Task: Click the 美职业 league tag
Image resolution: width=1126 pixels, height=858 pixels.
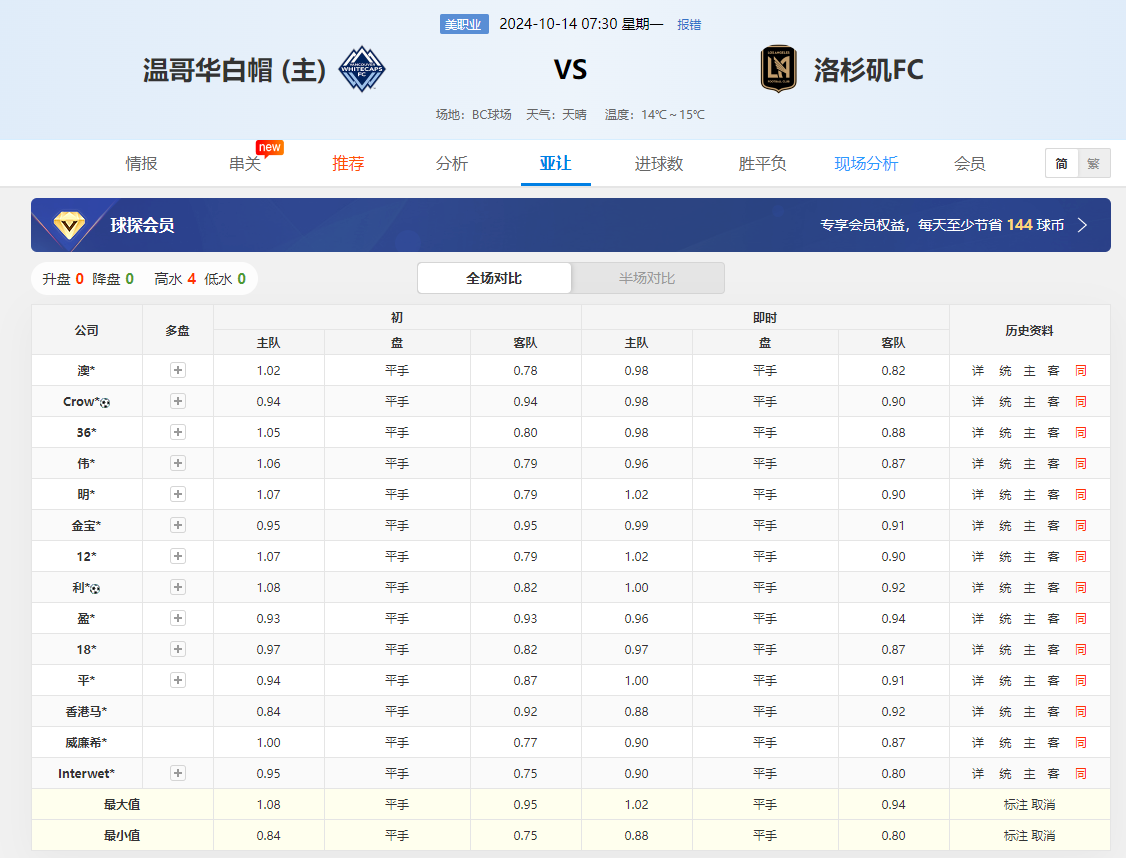Action: tap(464, 24)
